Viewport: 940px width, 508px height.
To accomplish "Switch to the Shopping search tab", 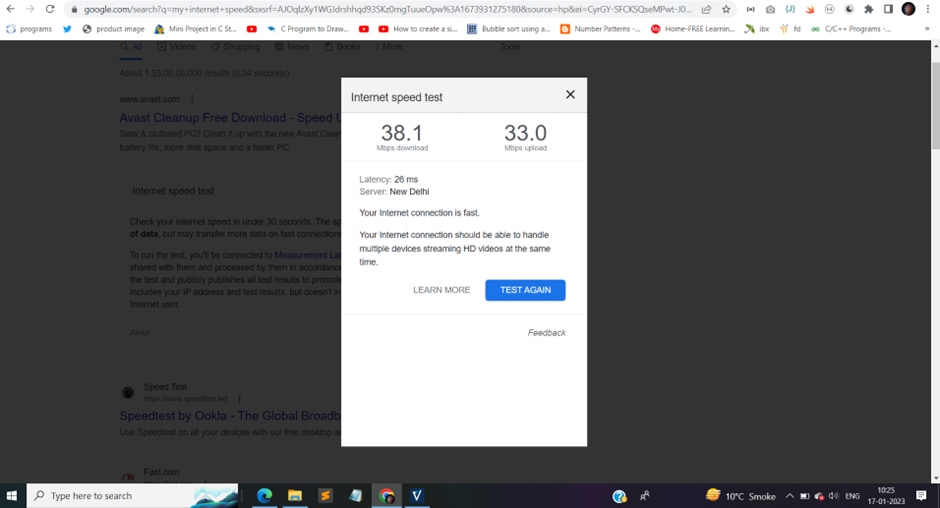I will click(235, 47).
